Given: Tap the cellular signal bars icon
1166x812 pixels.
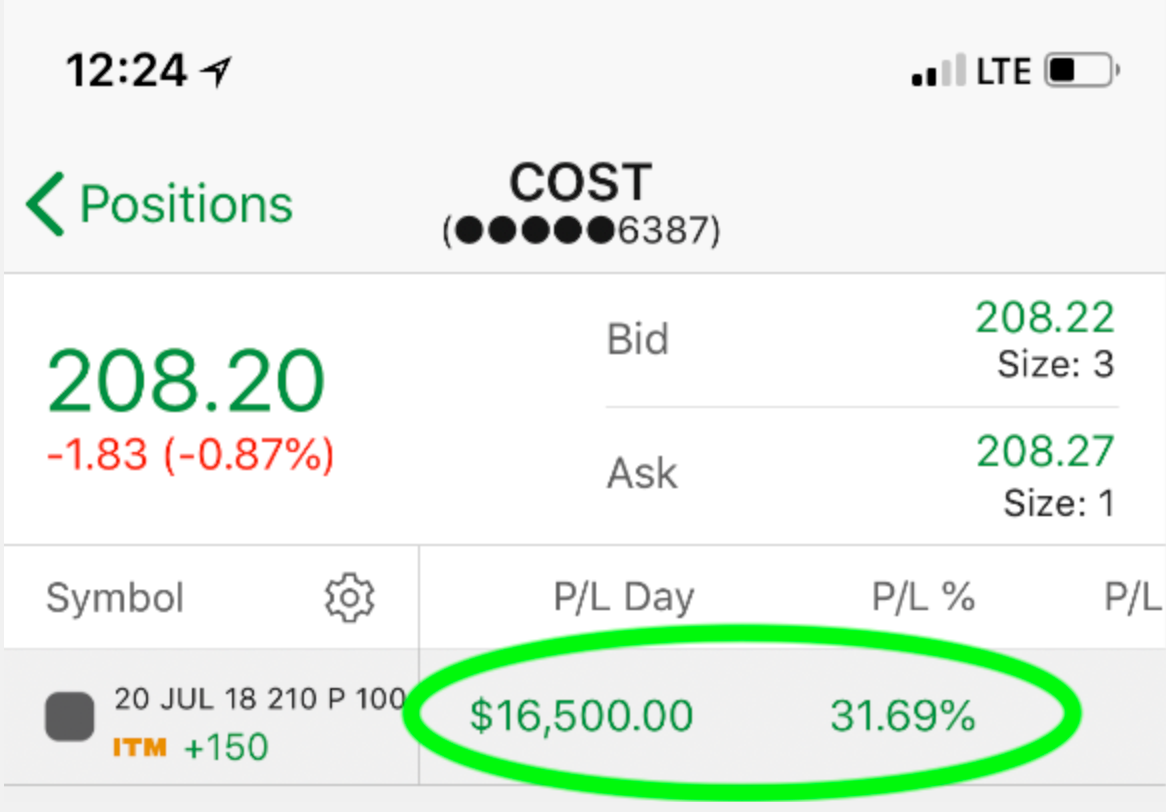Looking at the screenshot, I should [938, 71].
